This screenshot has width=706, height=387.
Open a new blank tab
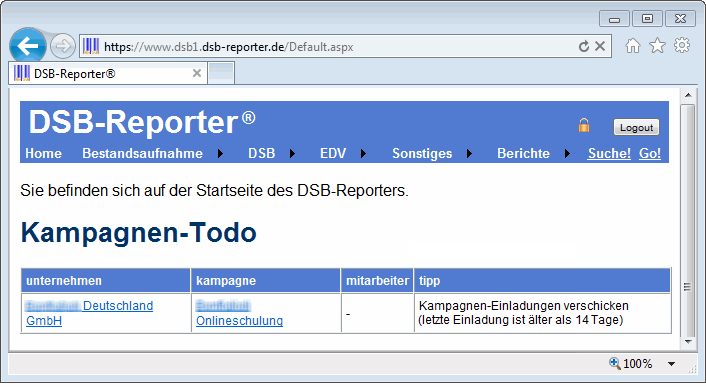pyautogui.click(x=221, y=73)
